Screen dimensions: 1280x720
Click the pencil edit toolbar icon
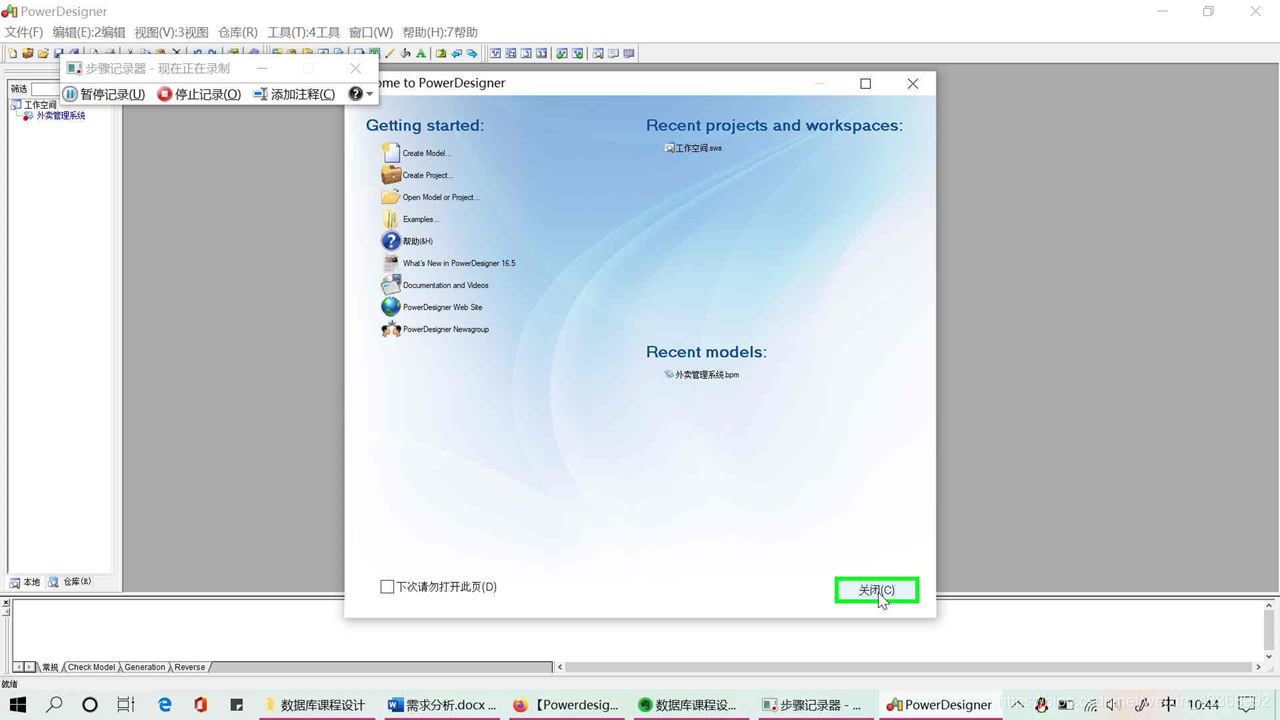coord(390,54)
